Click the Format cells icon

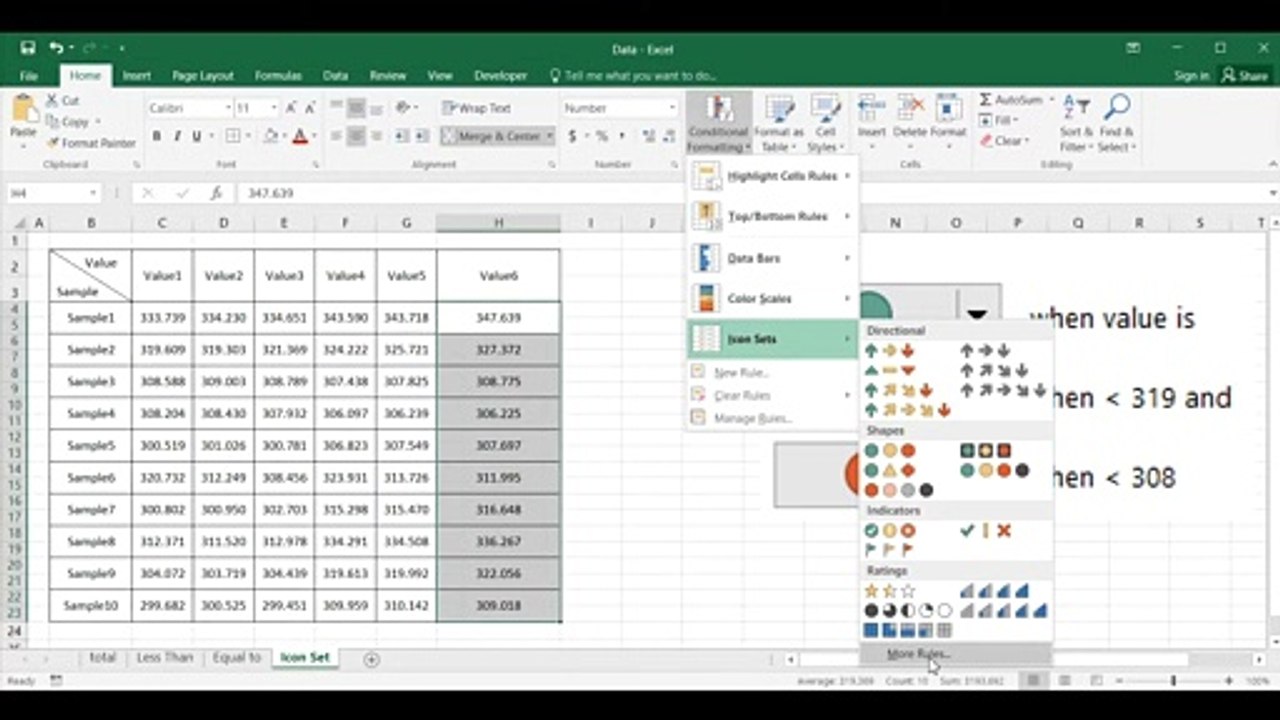click(948, 116)
